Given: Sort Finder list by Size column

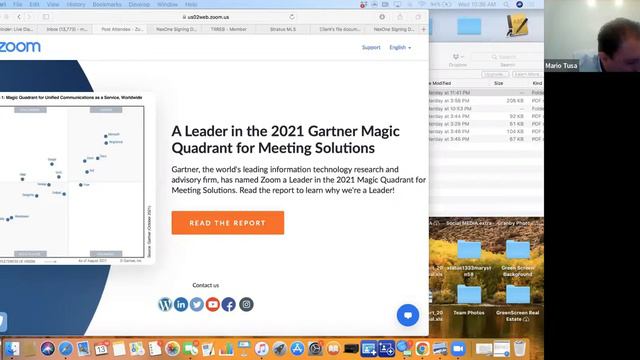Looking at the screenshot, I should pos(499,83).
